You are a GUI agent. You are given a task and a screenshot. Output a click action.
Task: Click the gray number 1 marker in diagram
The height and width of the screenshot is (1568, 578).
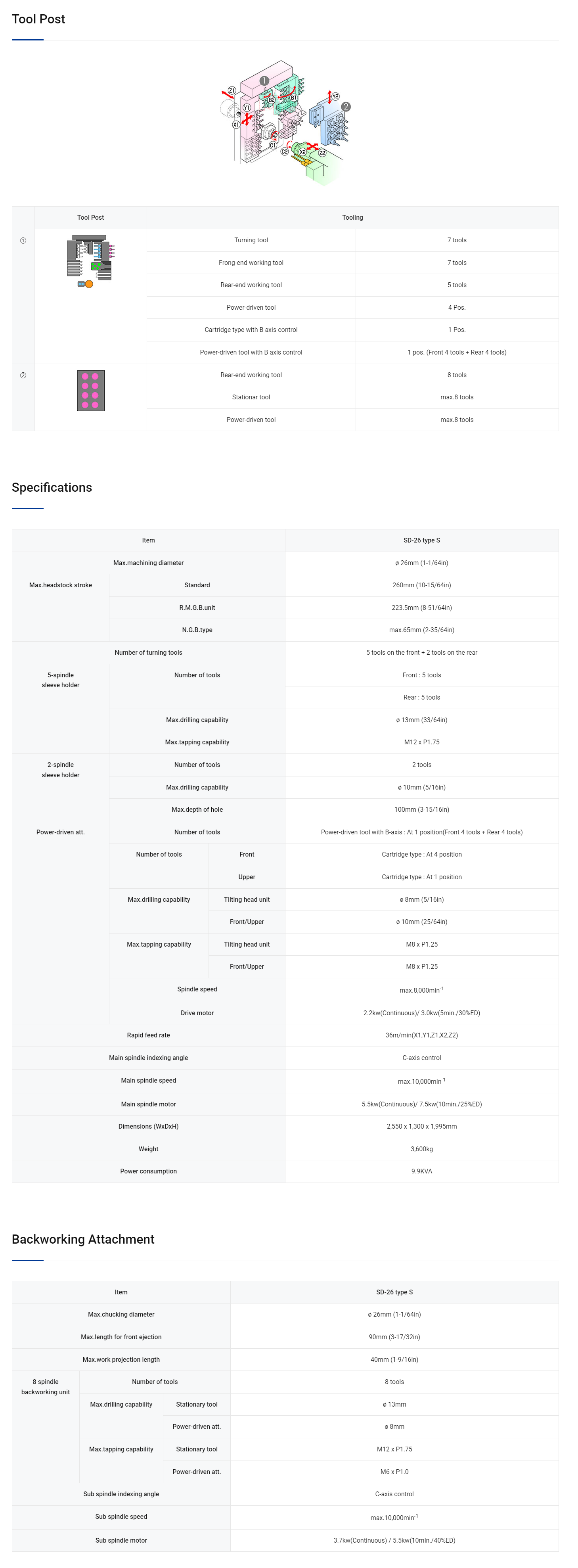coord(264,81)
